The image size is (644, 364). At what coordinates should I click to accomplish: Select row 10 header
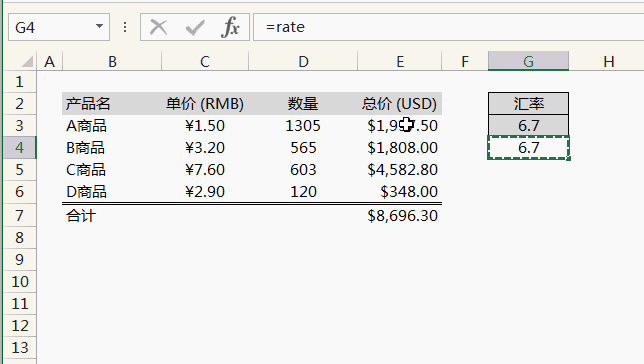click(x=19, y=282)
